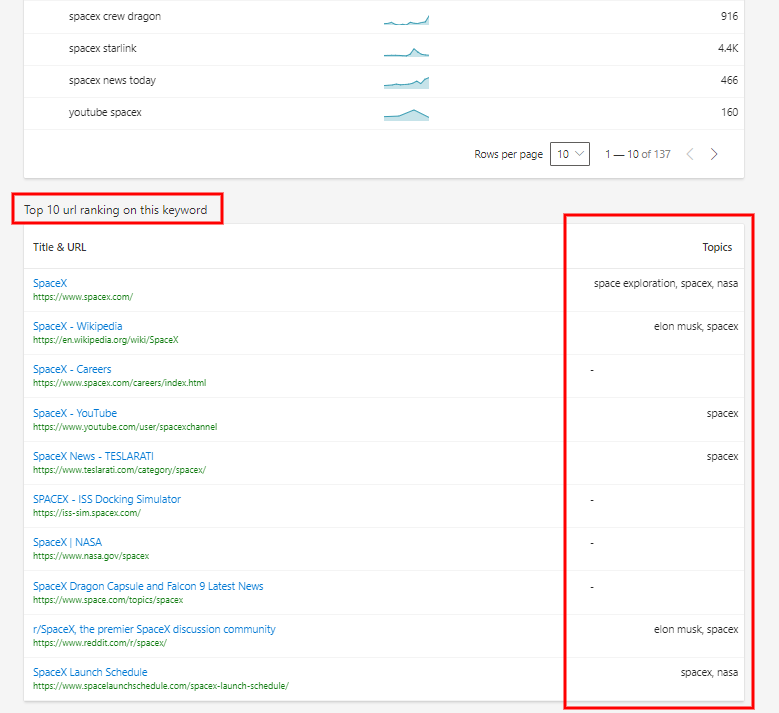Click the Wikipedia row's 'elon musk, spacex' topics
779x713 pixels.
tap(696, 326)
